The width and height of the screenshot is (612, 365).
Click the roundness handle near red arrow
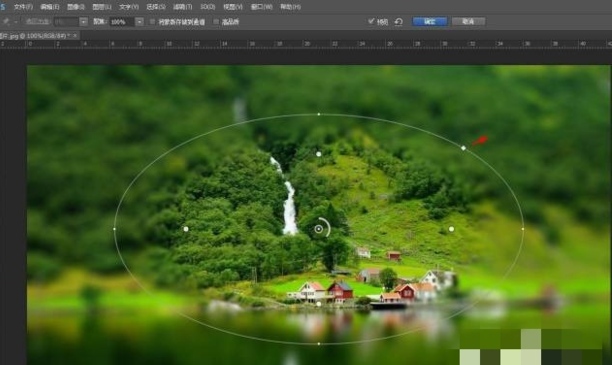pos(463,148)
